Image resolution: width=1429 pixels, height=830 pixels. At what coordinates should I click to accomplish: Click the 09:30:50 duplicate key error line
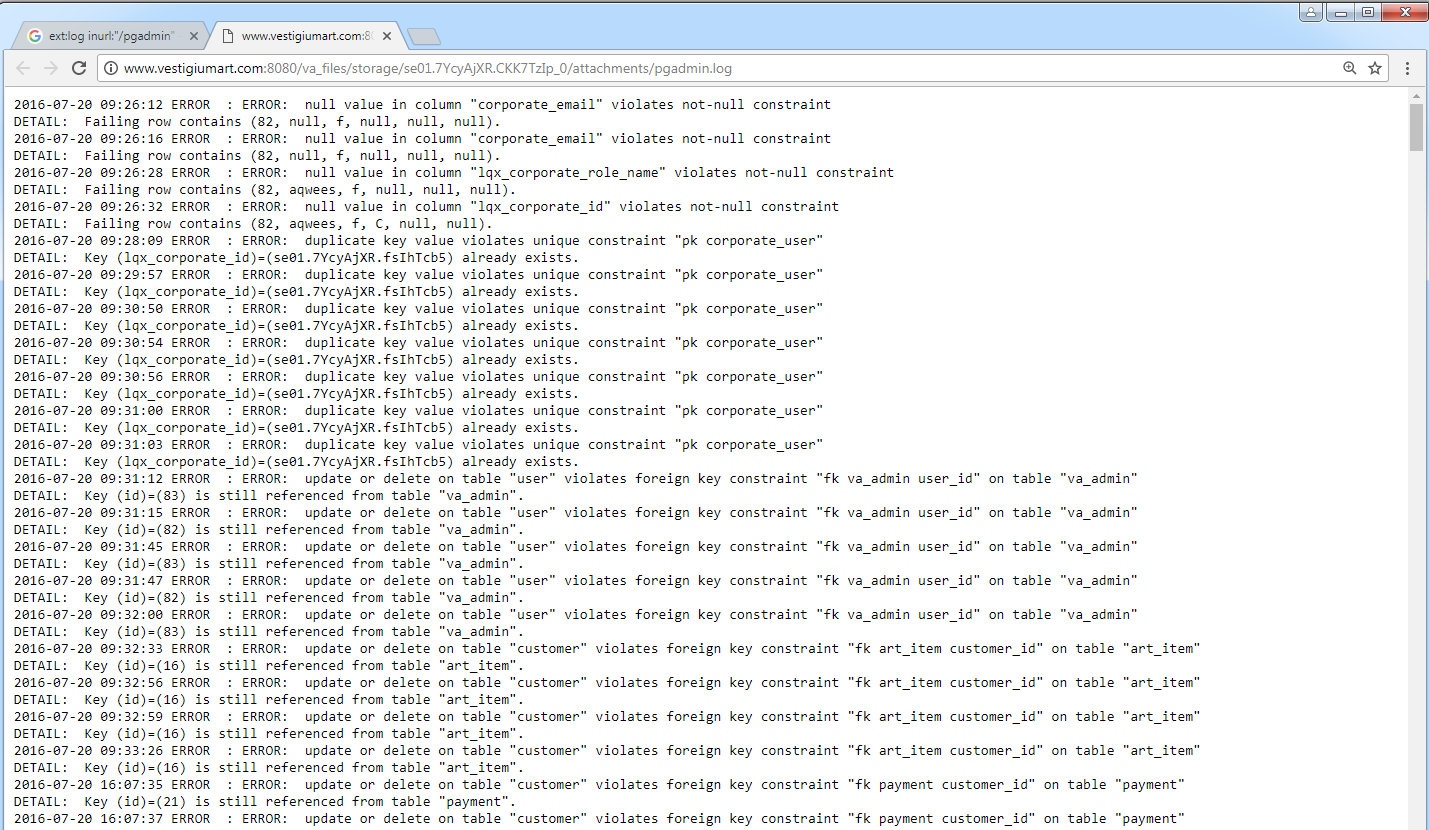419,308
